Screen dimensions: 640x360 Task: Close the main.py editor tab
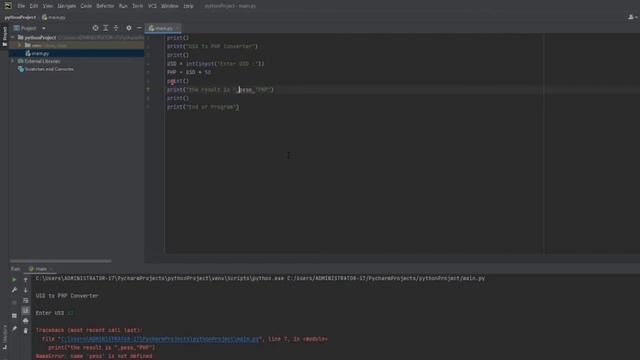(x=177, y=28)
